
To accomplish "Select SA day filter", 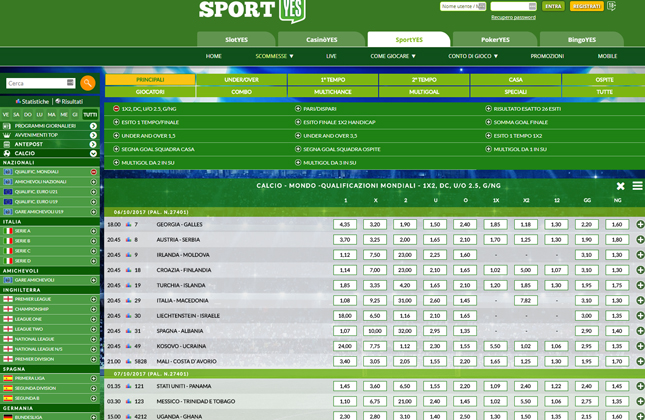I will point(16,115).
